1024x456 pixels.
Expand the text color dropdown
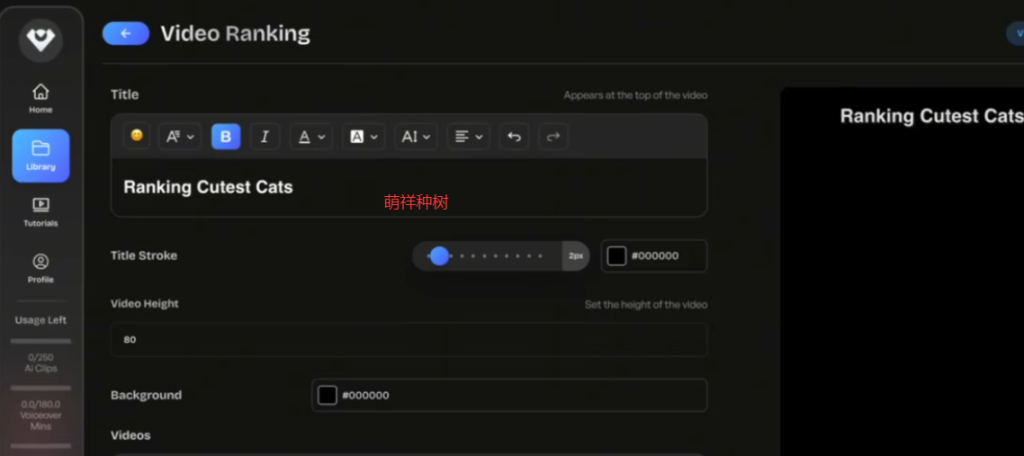click(311, 136)
